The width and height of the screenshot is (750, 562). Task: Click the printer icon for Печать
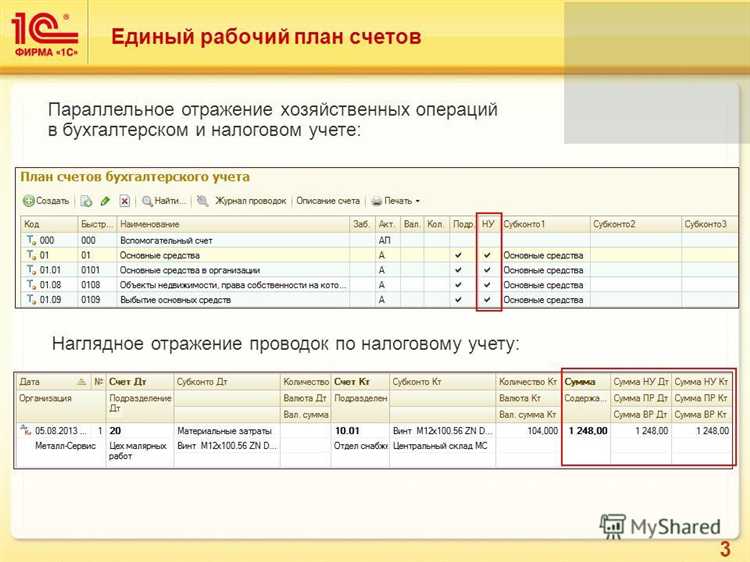pos(374,200)
